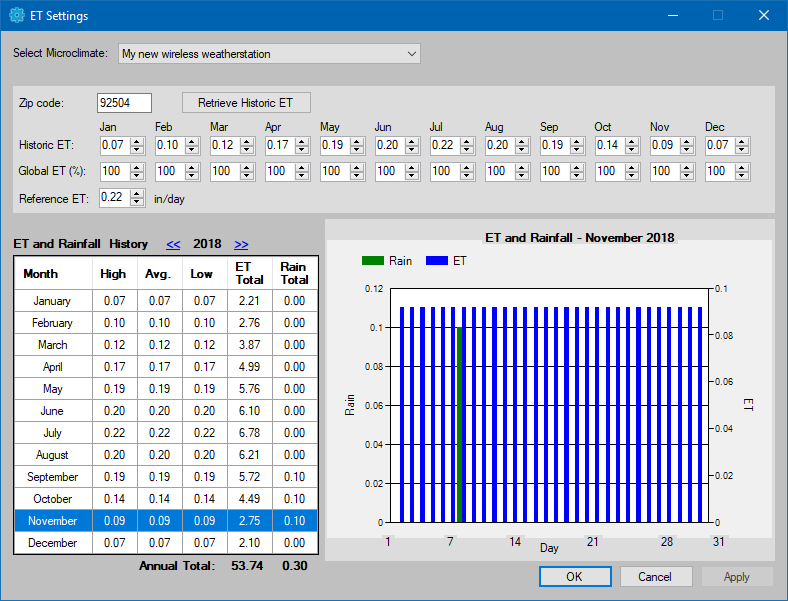The image size is (788, 601).
Task: Decrease the Reference ET value
Action: point(137,202)
